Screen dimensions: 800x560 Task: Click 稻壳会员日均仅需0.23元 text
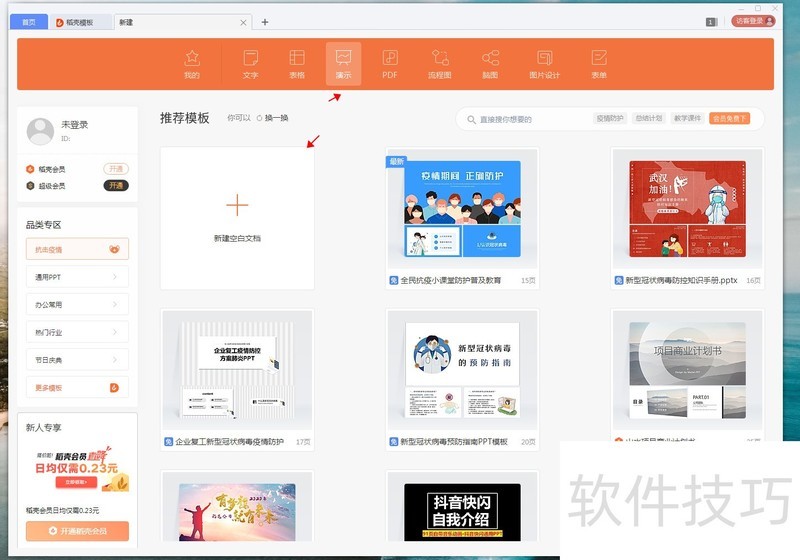click(x=62, y=510)
